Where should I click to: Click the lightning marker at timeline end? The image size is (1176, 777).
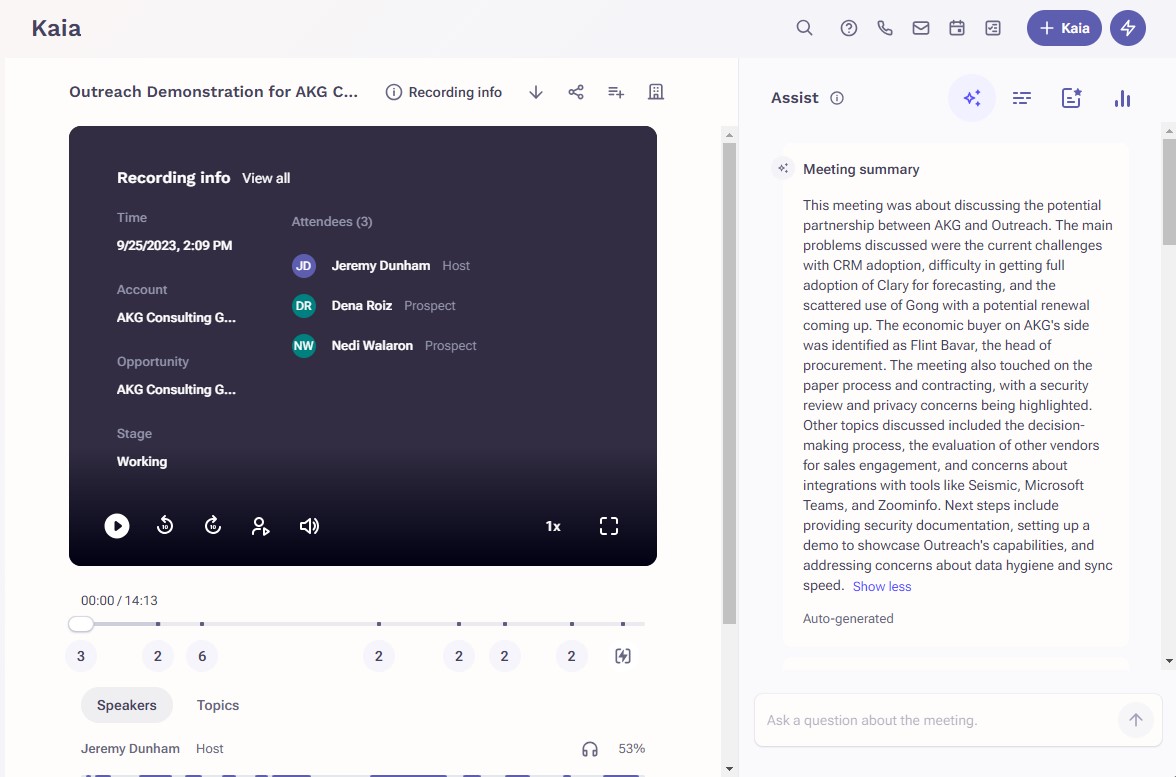(x=622, y=656)
